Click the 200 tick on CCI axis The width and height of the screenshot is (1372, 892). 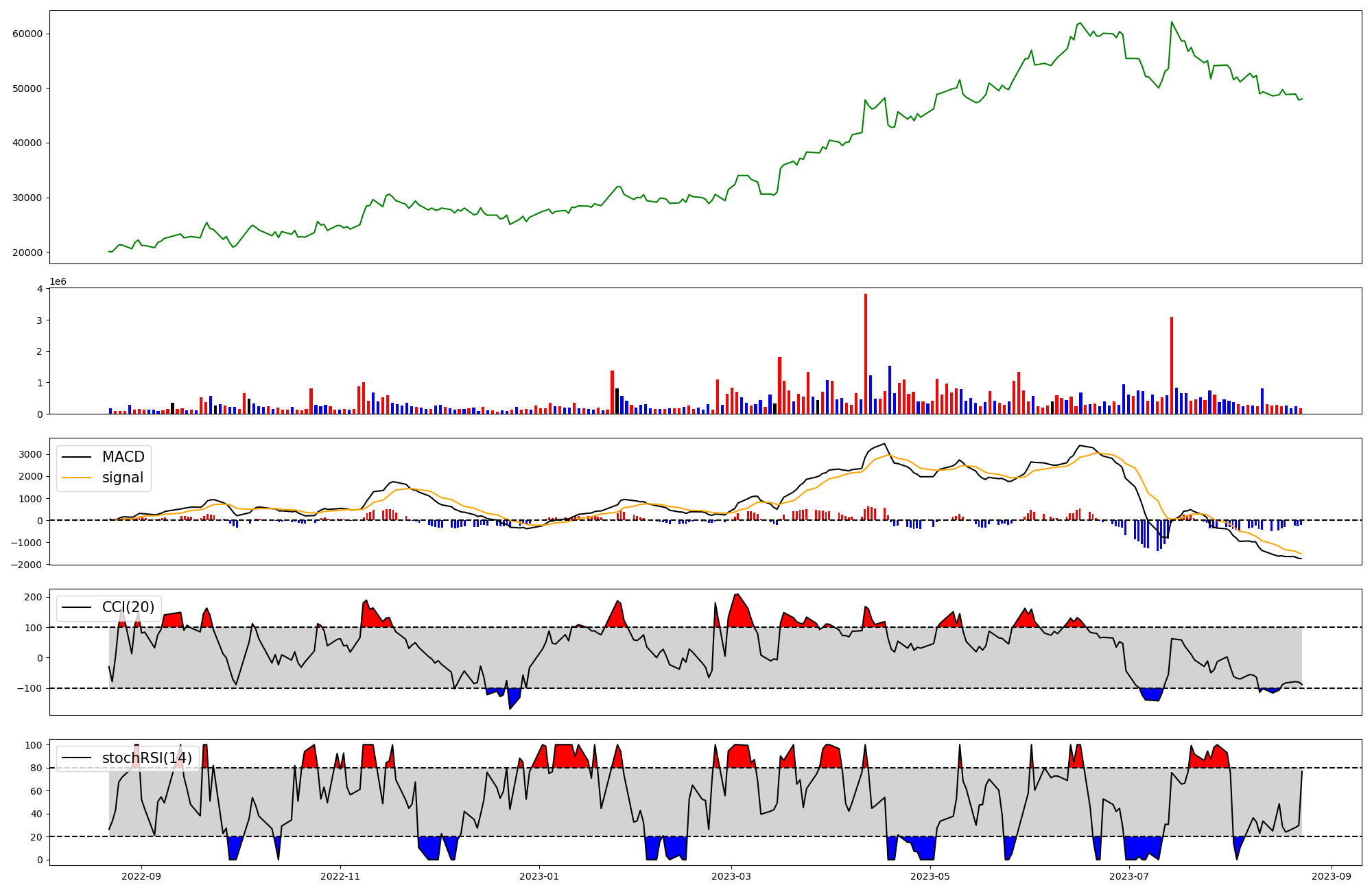tap(34, 597)
